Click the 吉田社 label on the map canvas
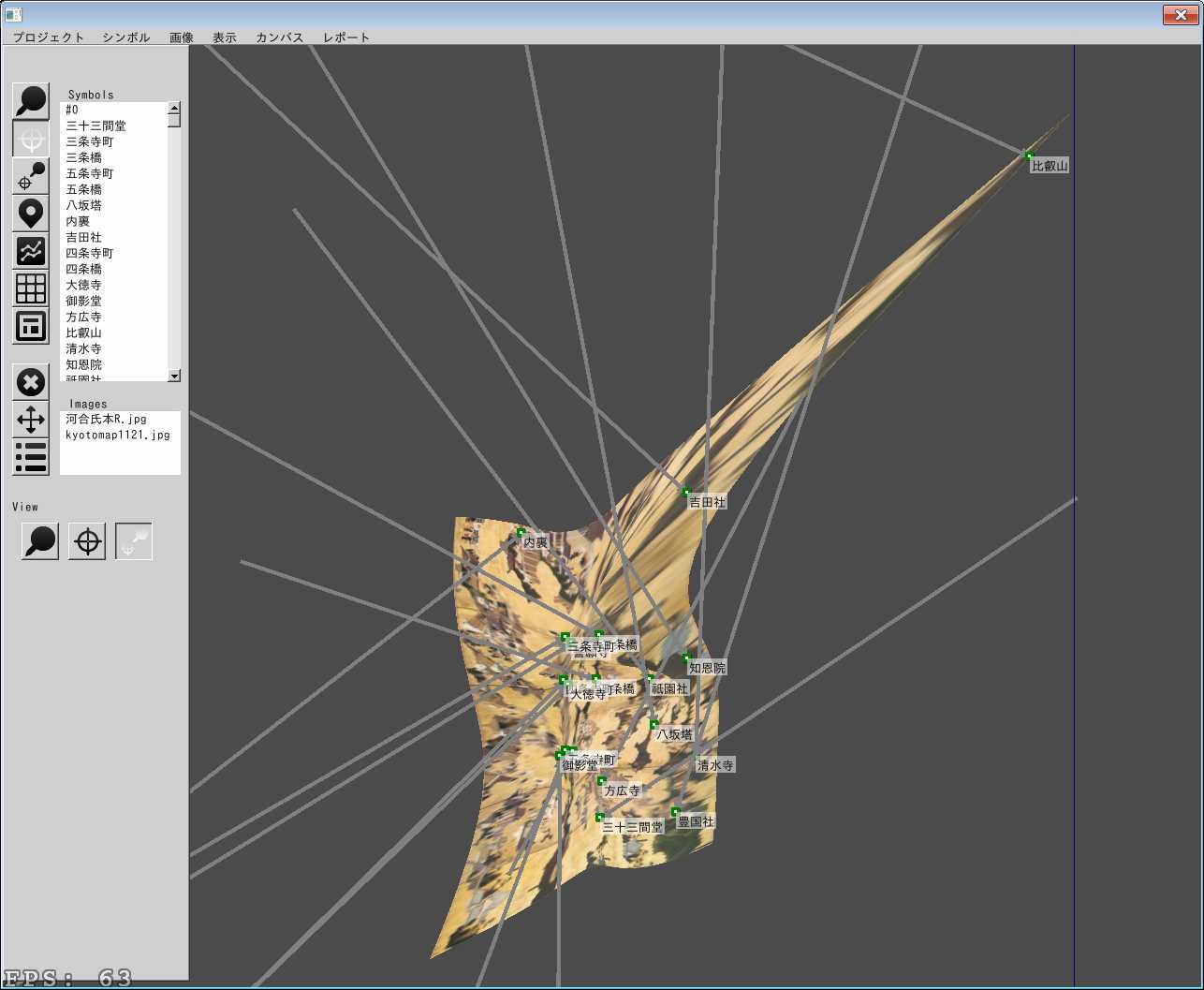Screen dimensions: 1204x990 pyautogui.click(x=707, y=502)
